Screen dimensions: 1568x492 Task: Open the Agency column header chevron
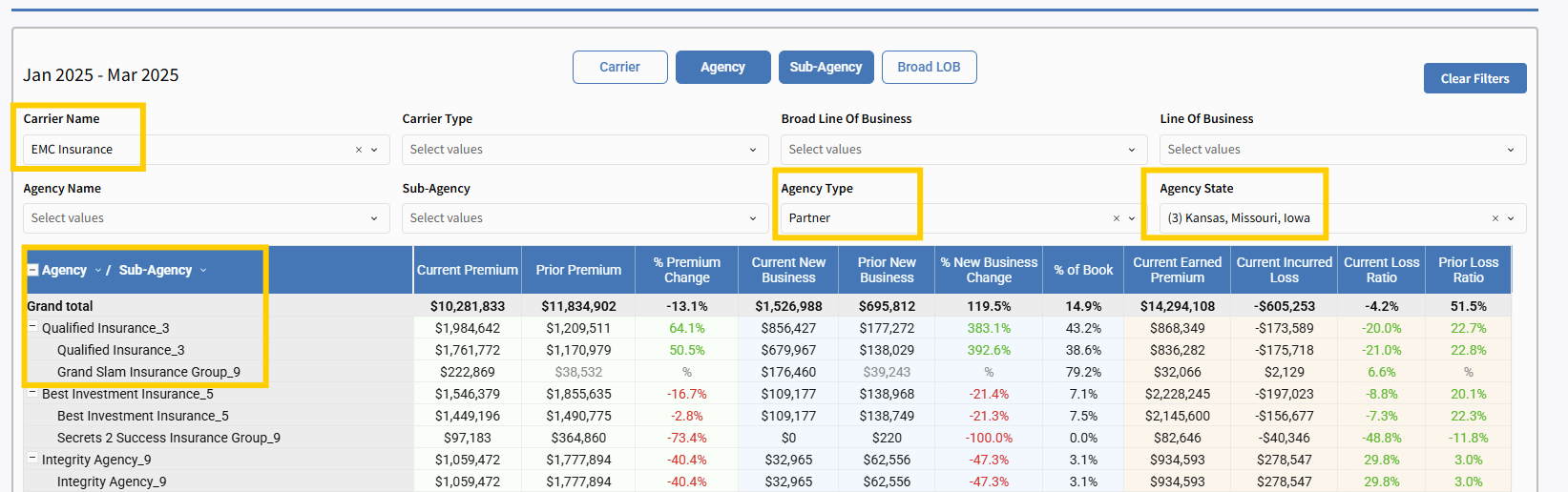[x=97, y=271]
